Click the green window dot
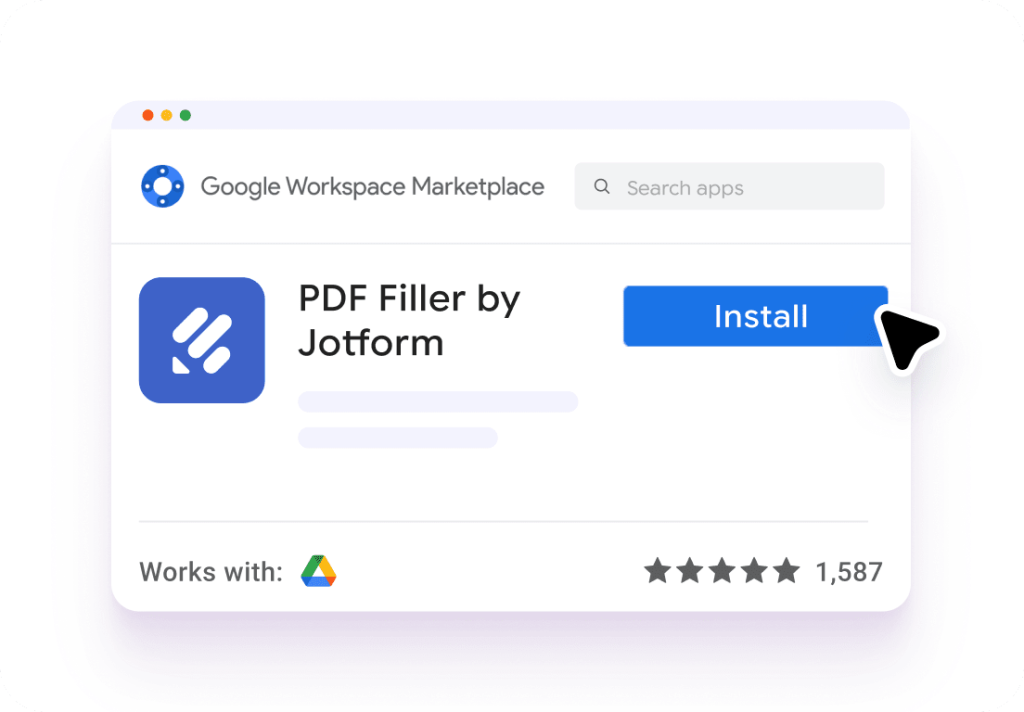The width and height of the screenshot is (1024, 712). point(183,115)
